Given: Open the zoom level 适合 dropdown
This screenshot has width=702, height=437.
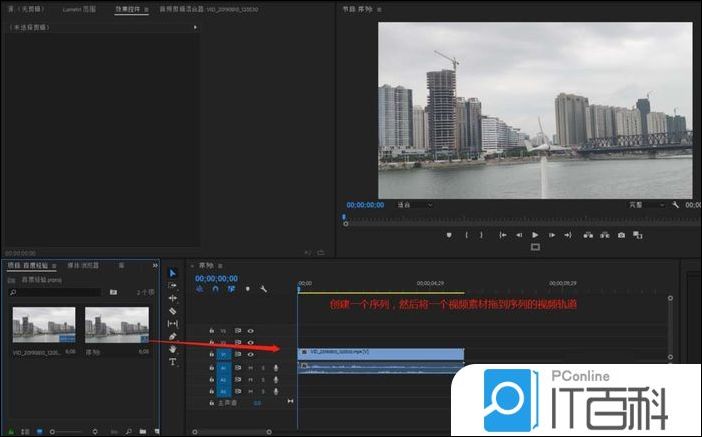Looking at the screenshot, I should tap(412, 205).
